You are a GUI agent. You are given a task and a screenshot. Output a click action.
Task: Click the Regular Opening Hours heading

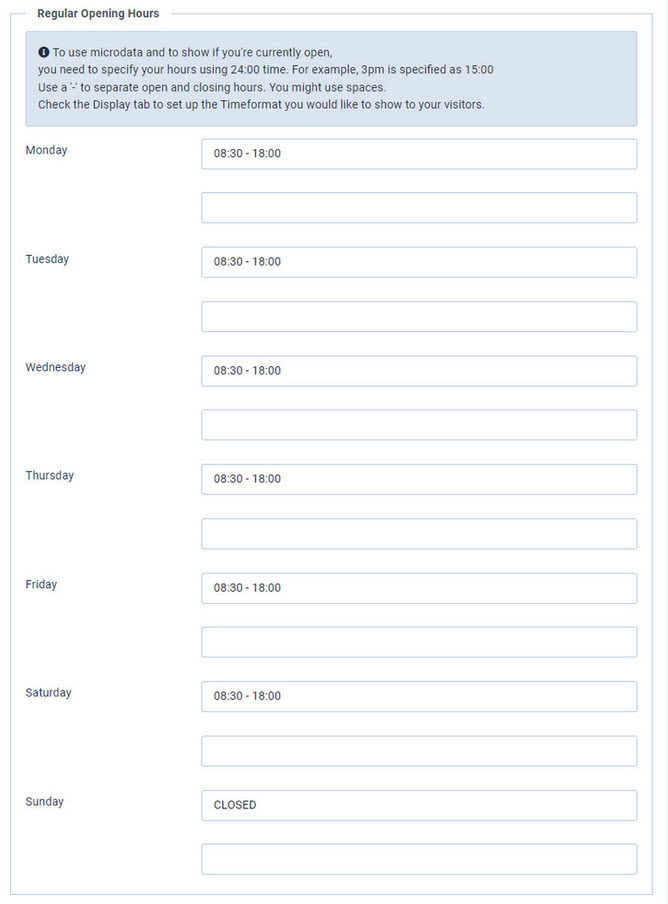(x=96, y=13)
